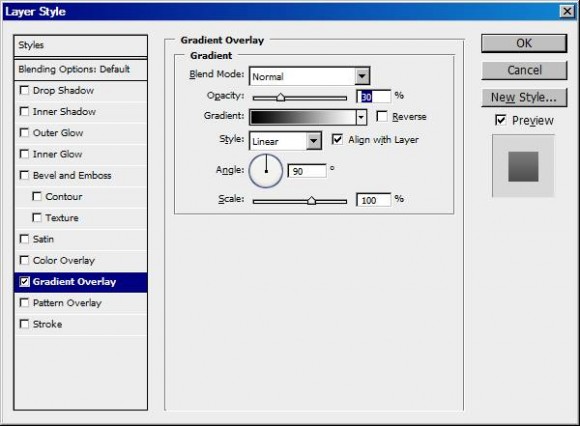Click New Style button
580x426 pixels.
524,97
